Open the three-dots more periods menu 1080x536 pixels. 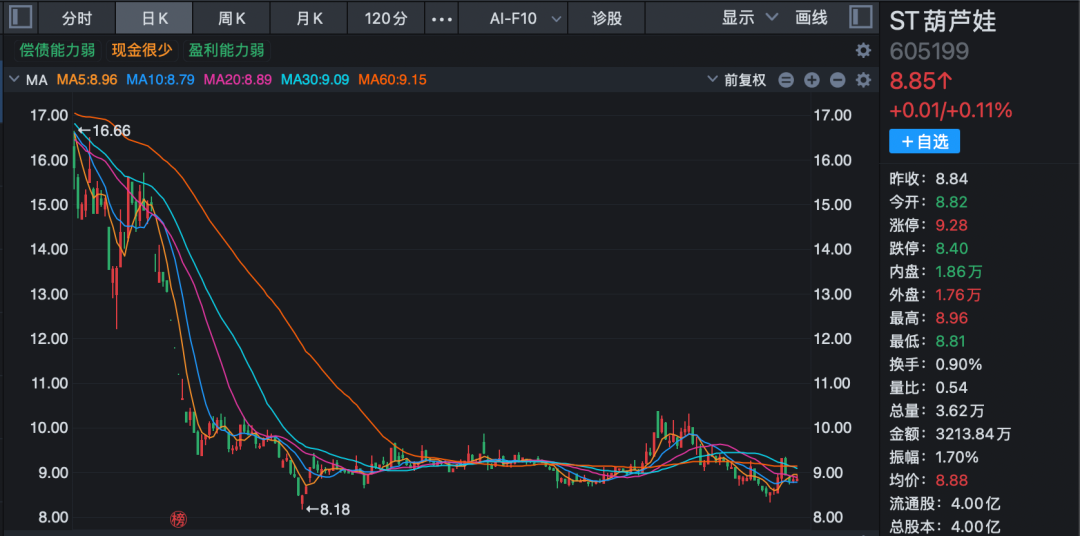coord(442,19)
